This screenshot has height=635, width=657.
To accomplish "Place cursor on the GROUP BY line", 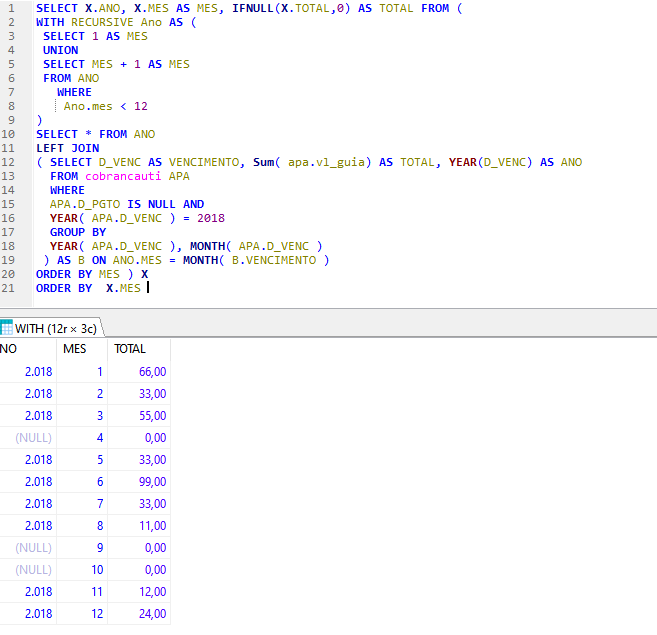I will click(x=78, y=232).
